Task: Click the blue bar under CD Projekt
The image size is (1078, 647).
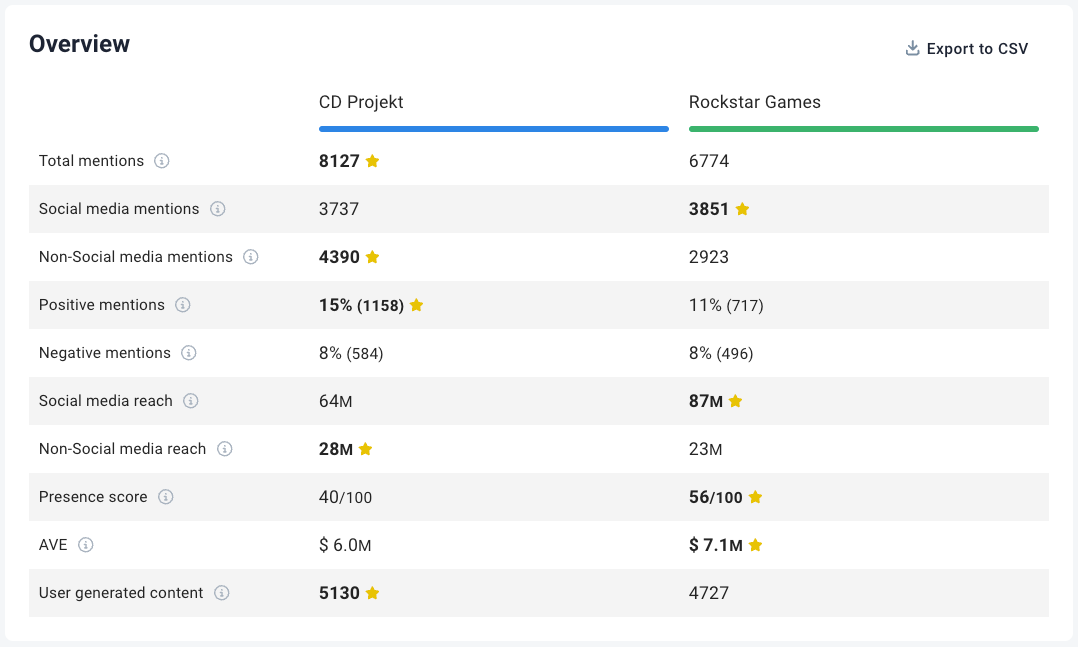Action: 494,129
